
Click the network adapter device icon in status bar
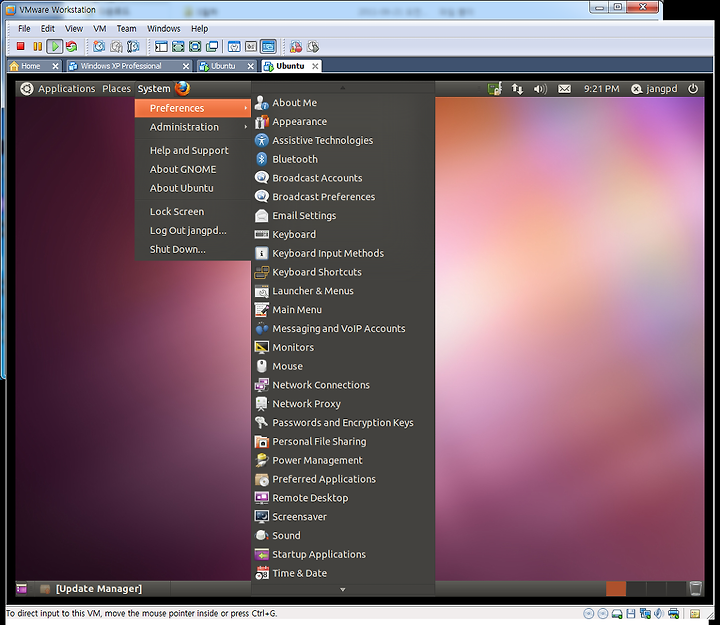645,614
